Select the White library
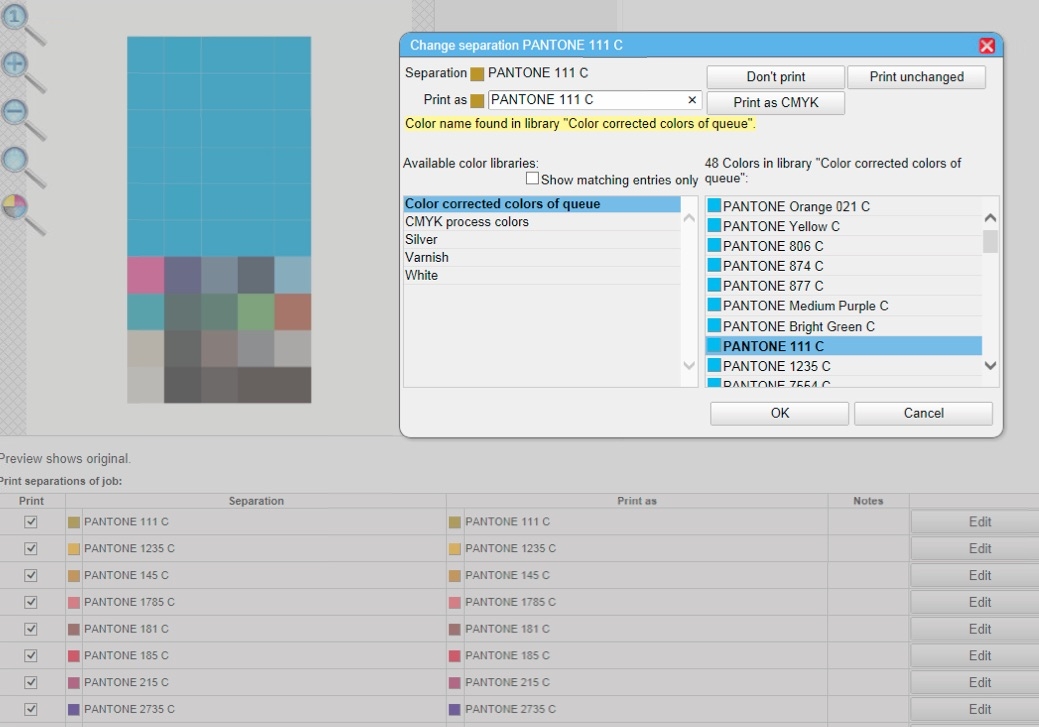This screenshot has width=1039, height=727. (x=542, y=276)
